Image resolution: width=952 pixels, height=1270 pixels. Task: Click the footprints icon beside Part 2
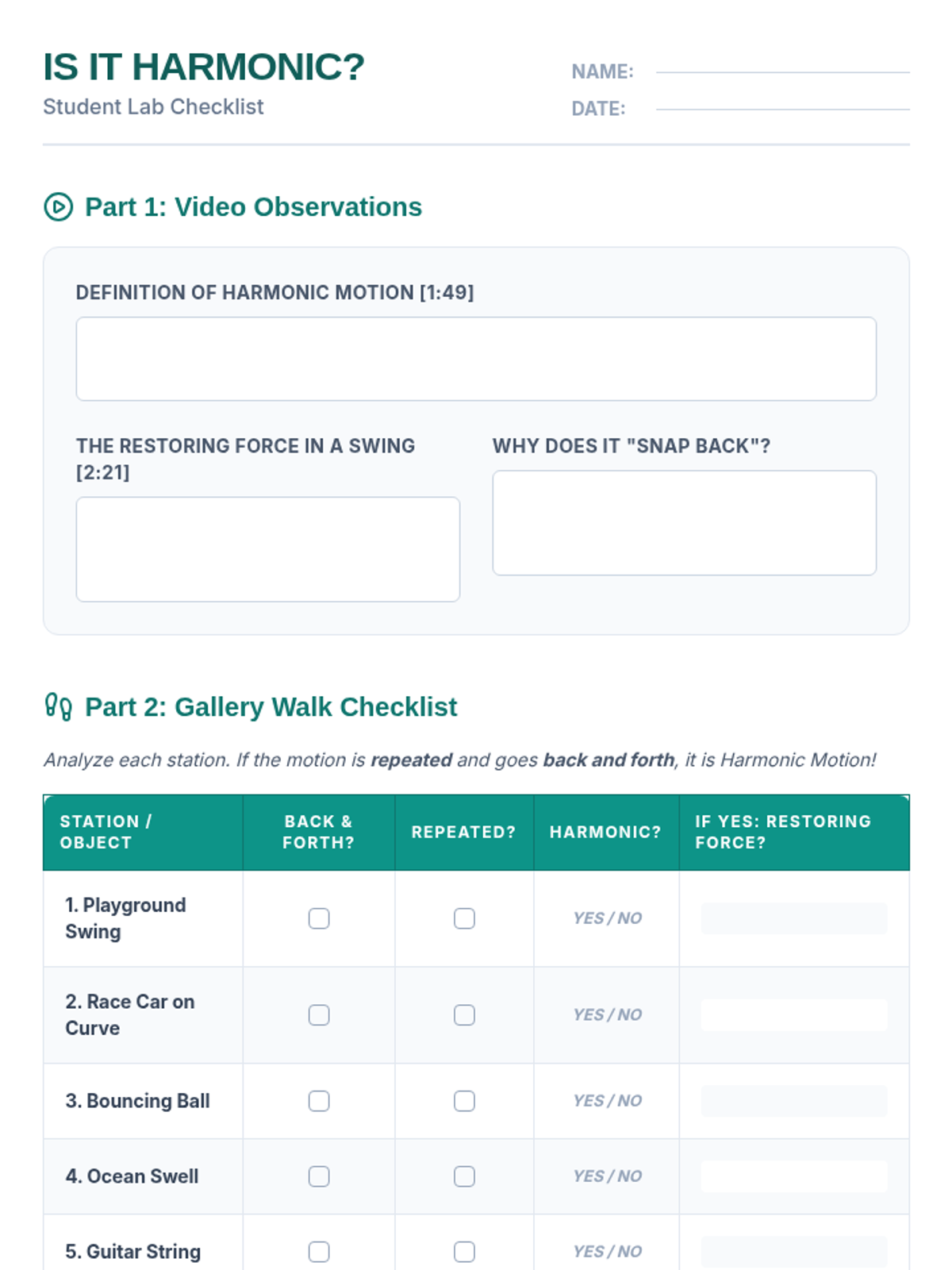[58, 706]
